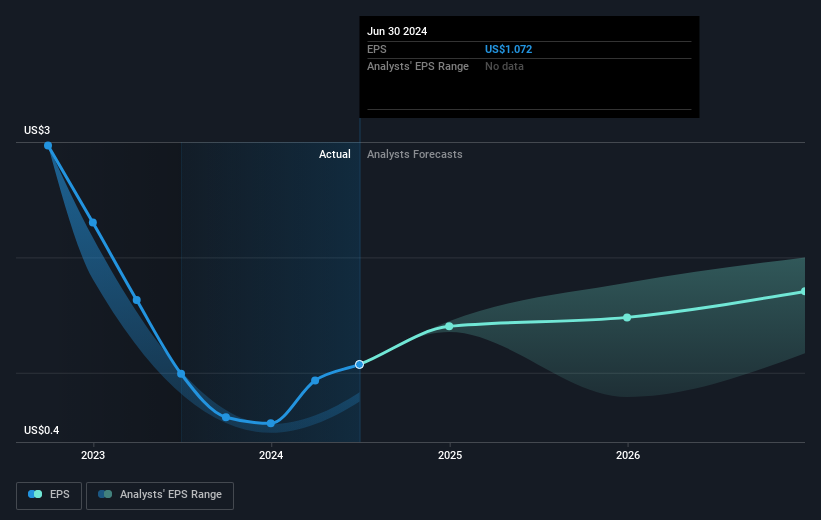Select the highlighted Jun 30 2024 EPS data point
Image resolution: width=821 pixels, height=520 pixels.
[359, 364]
